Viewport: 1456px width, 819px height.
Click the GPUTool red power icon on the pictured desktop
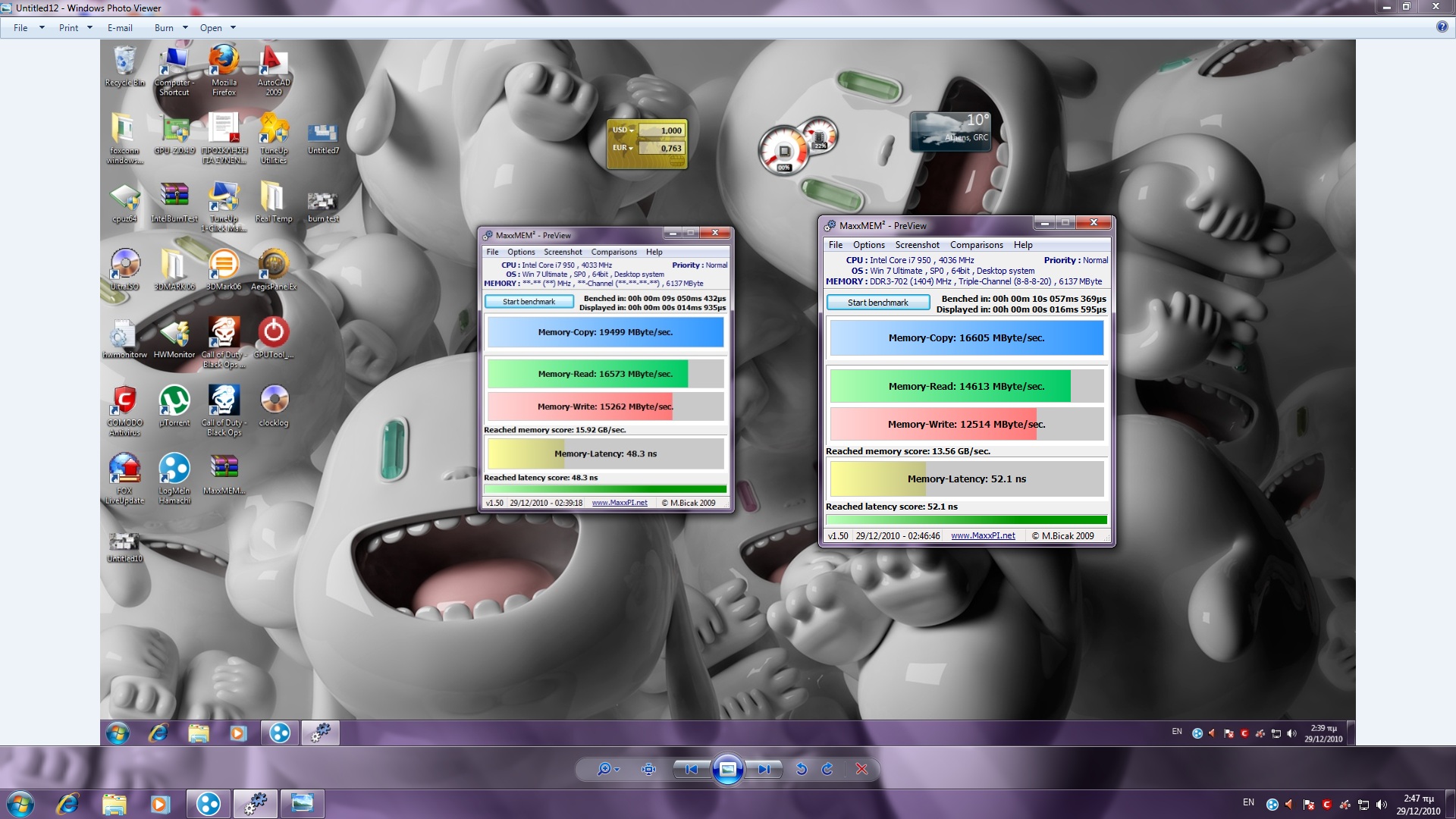coord(274,338)
